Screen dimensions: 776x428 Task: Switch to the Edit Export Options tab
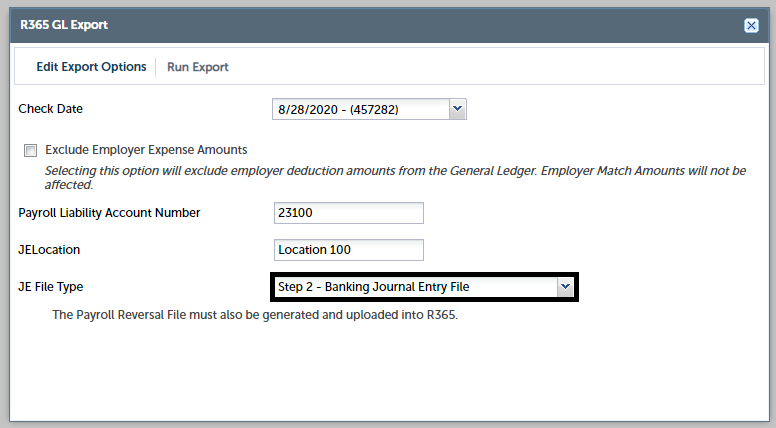click(91, 67)
